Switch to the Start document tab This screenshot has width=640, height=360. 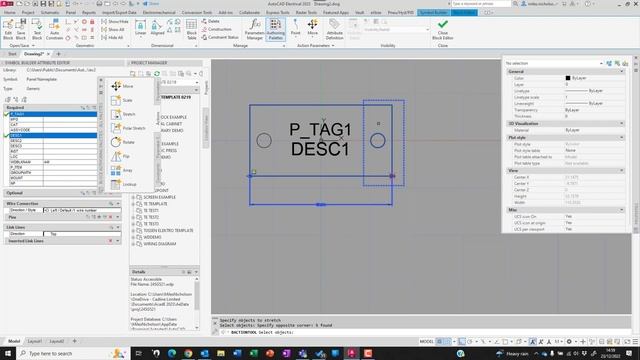pos(12,54)
